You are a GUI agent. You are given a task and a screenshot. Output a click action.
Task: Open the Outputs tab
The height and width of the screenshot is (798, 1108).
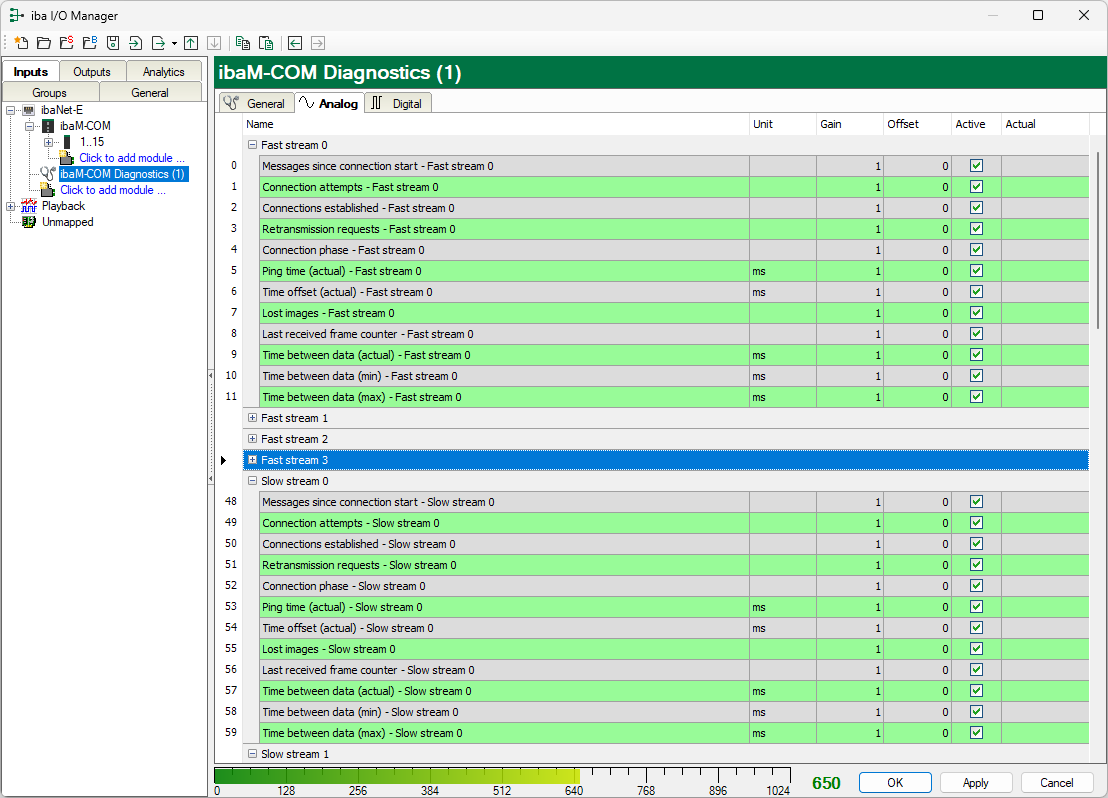[92, 72]
